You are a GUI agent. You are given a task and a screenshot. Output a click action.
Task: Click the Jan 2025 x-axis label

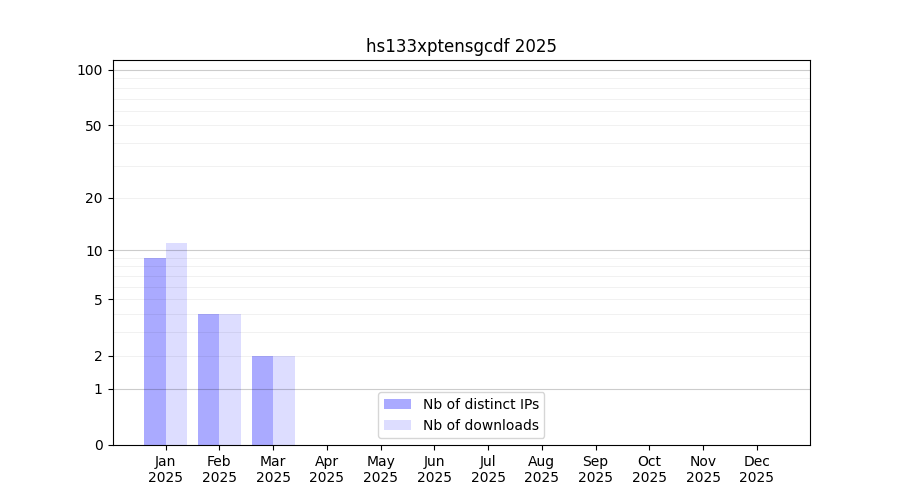point(165,469)
